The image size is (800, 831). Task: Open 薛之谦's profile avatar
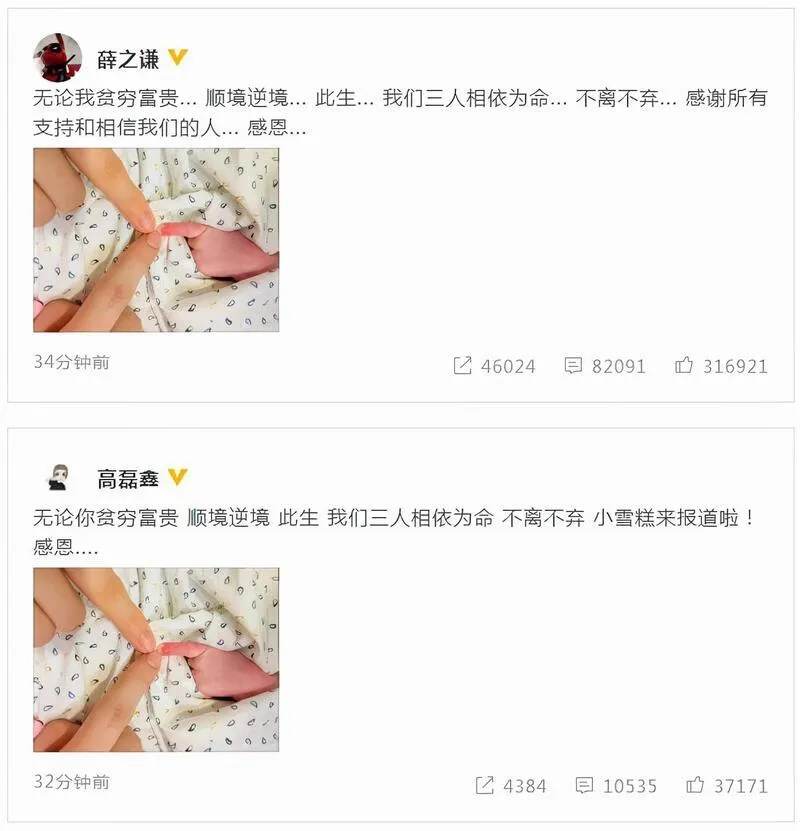[58, 58]
